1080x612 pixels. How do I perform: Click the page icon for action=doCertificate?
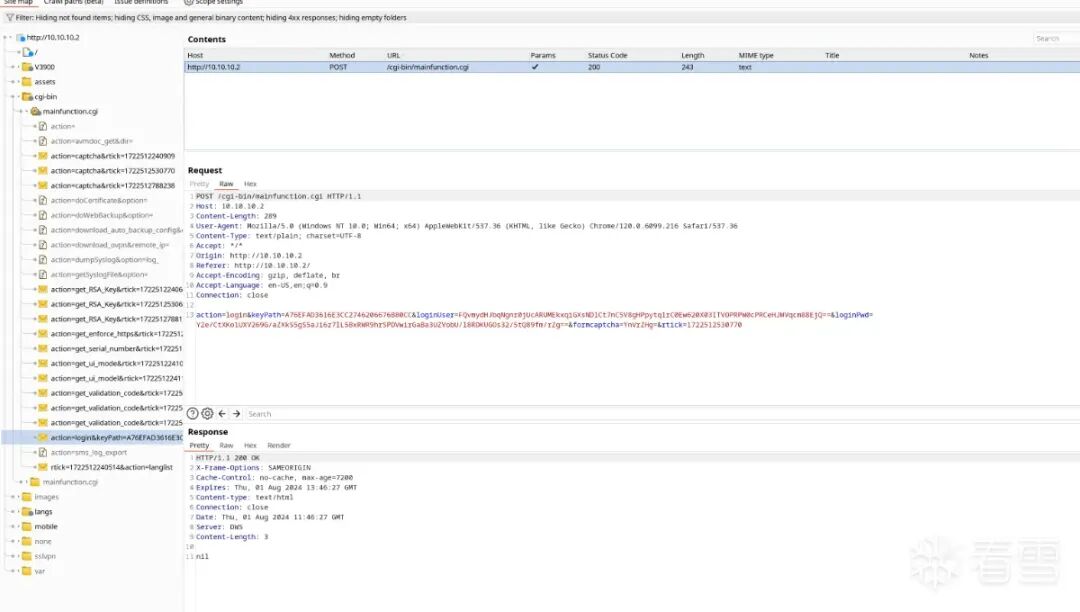[x=43, y=200]
